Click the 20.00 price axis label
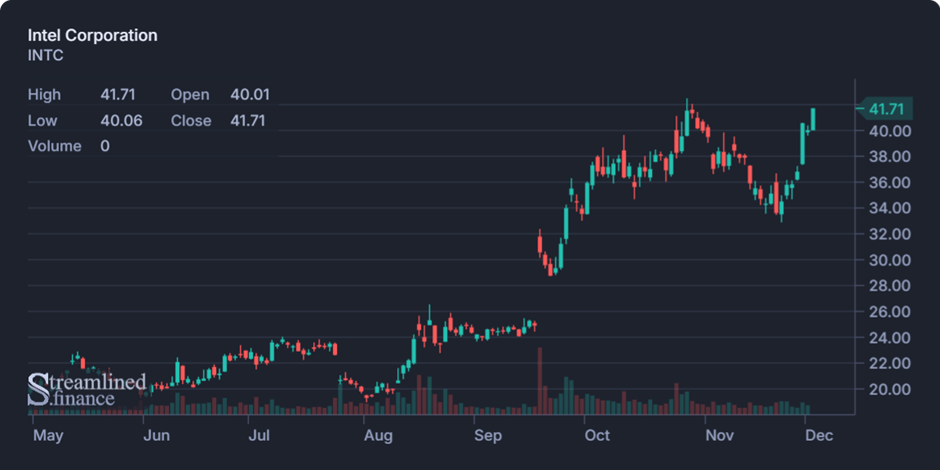940x470 pixels. point(890,389)
